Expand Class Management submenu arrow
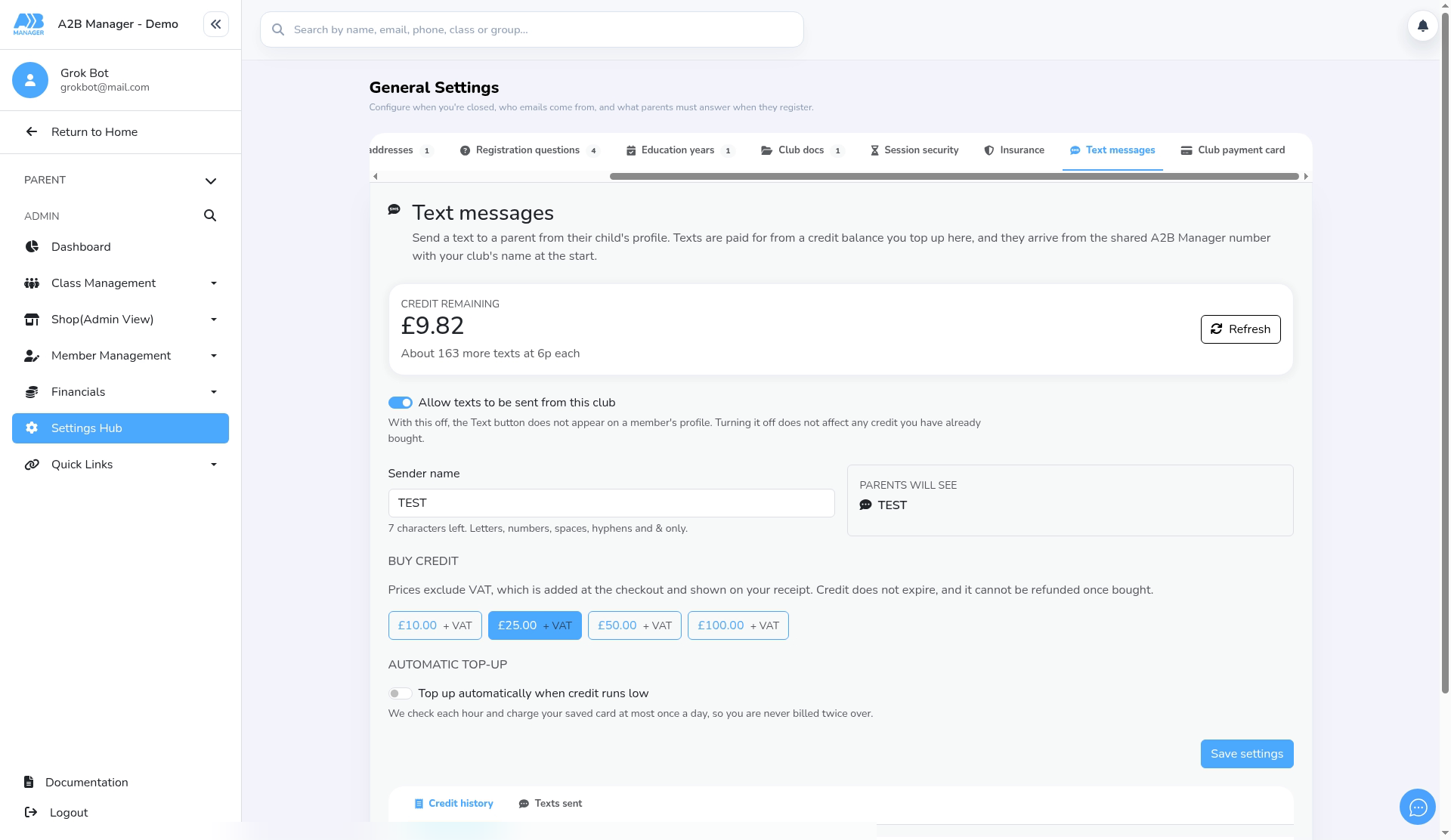Image resolution: width=1451 pixels, height=840 pixels. (x=214, y=283)
